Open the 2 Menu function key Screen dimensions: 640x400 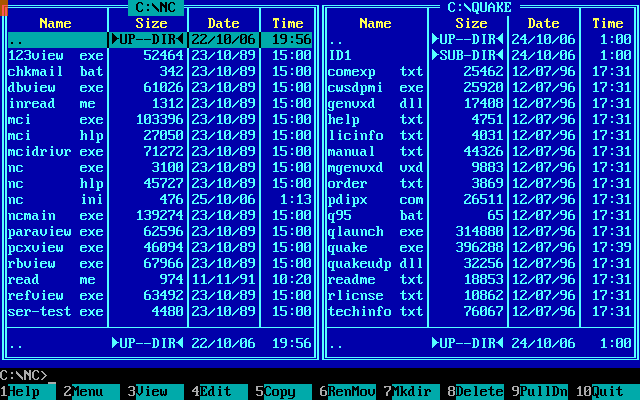[x=91, y=392]
